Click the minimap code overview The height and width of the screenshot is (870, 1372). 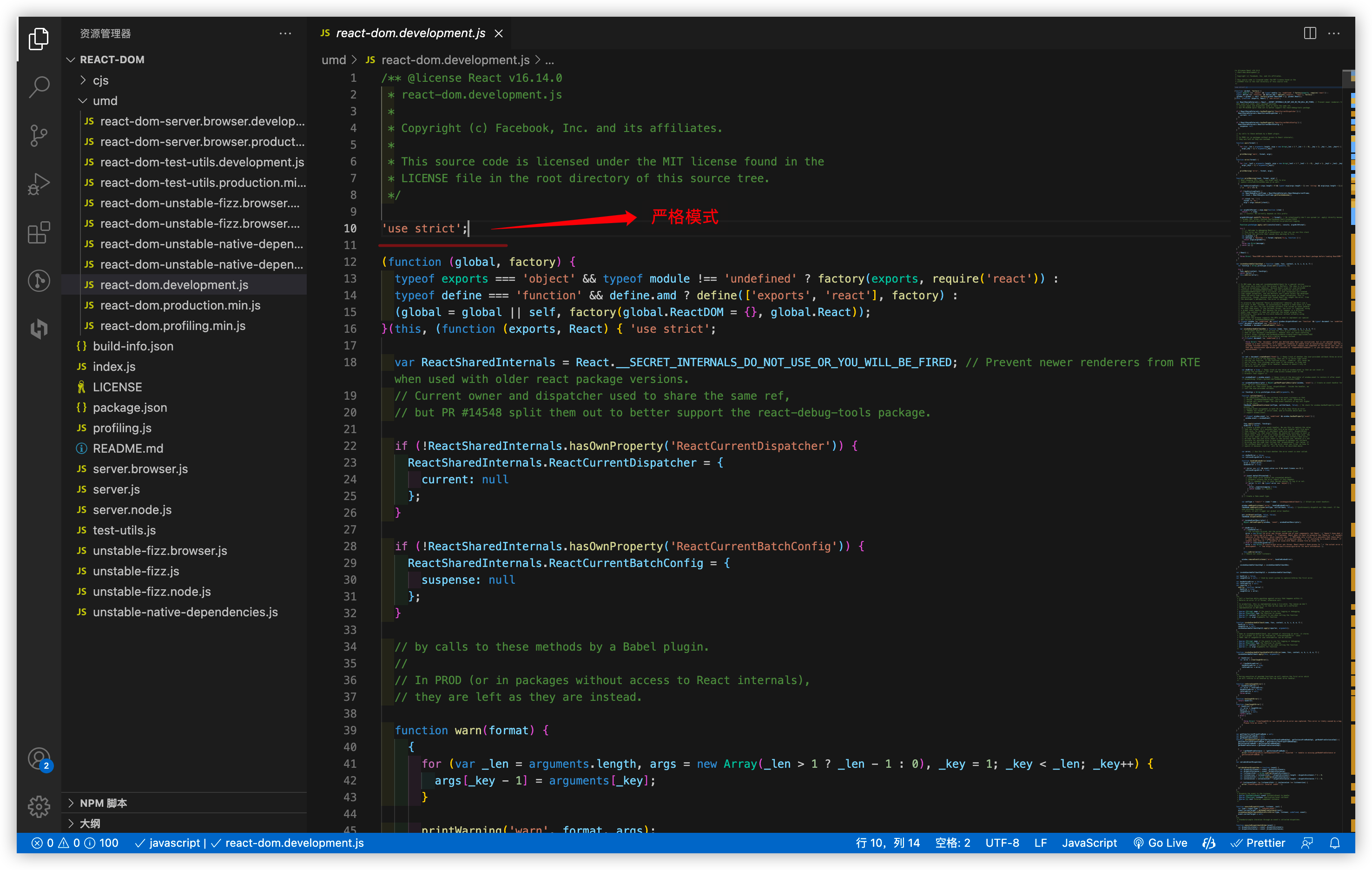point(1288,399)
